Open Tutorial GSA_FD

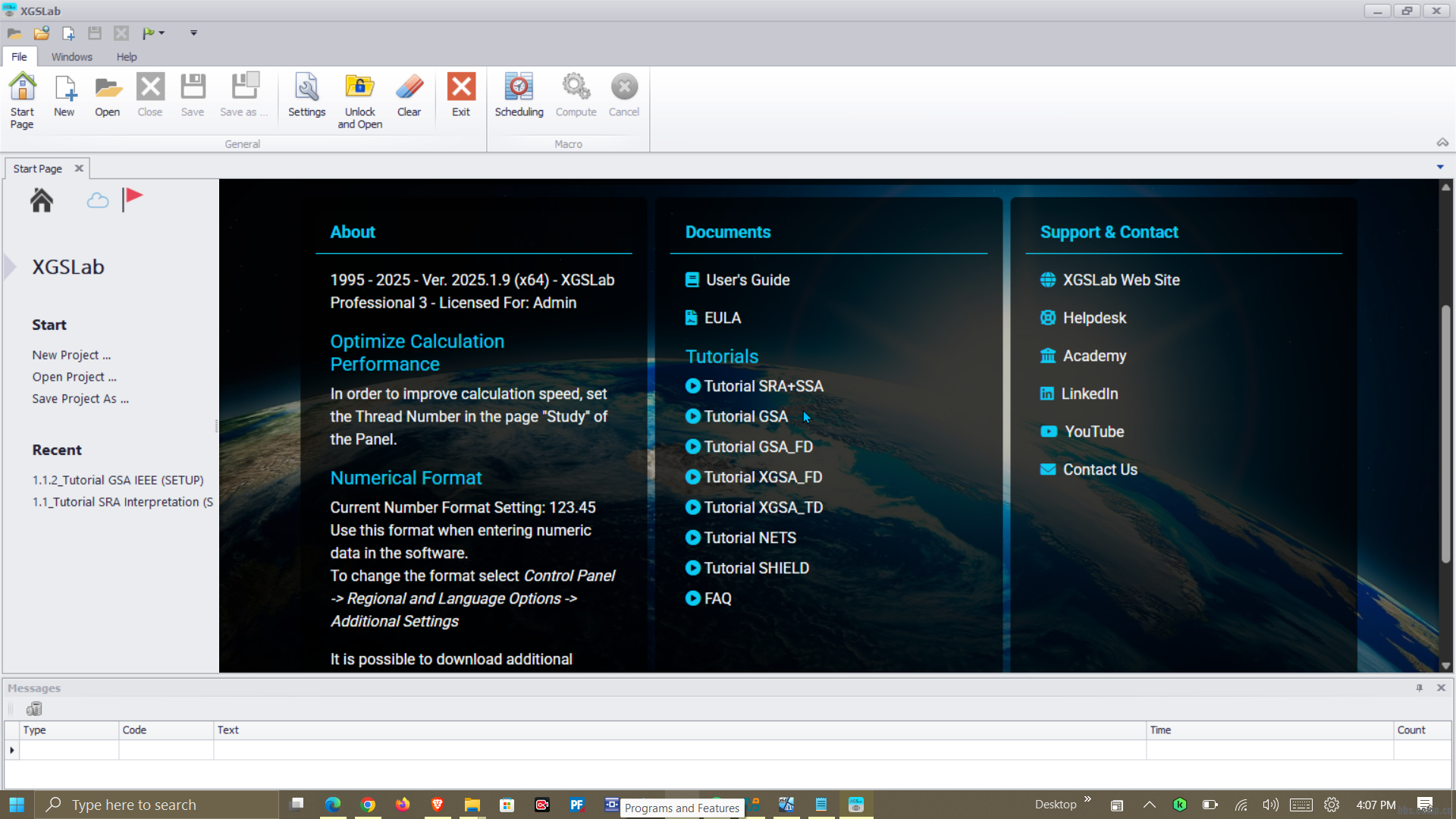[x=749, y=447]
